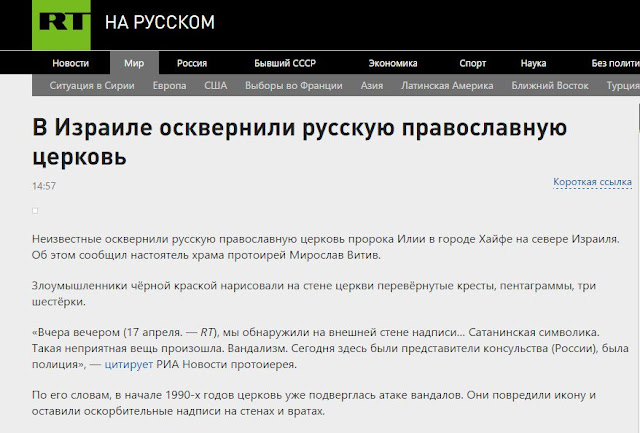Click the НА РУССКОМ header text
The width and height of the screenshot is (640, 433).
coord(160,22)
